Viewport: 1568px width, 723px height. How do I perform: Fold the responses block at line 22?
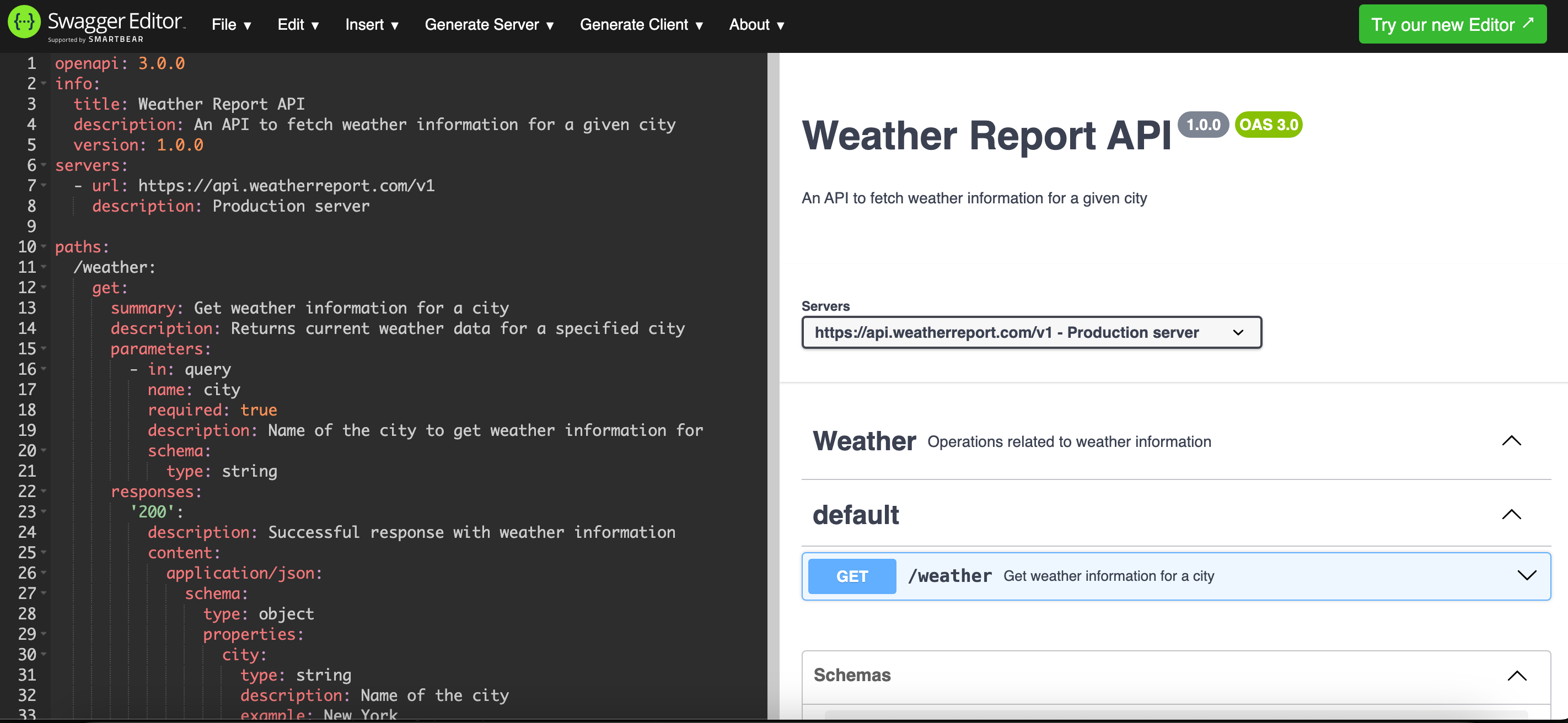[x=44, y=491]
